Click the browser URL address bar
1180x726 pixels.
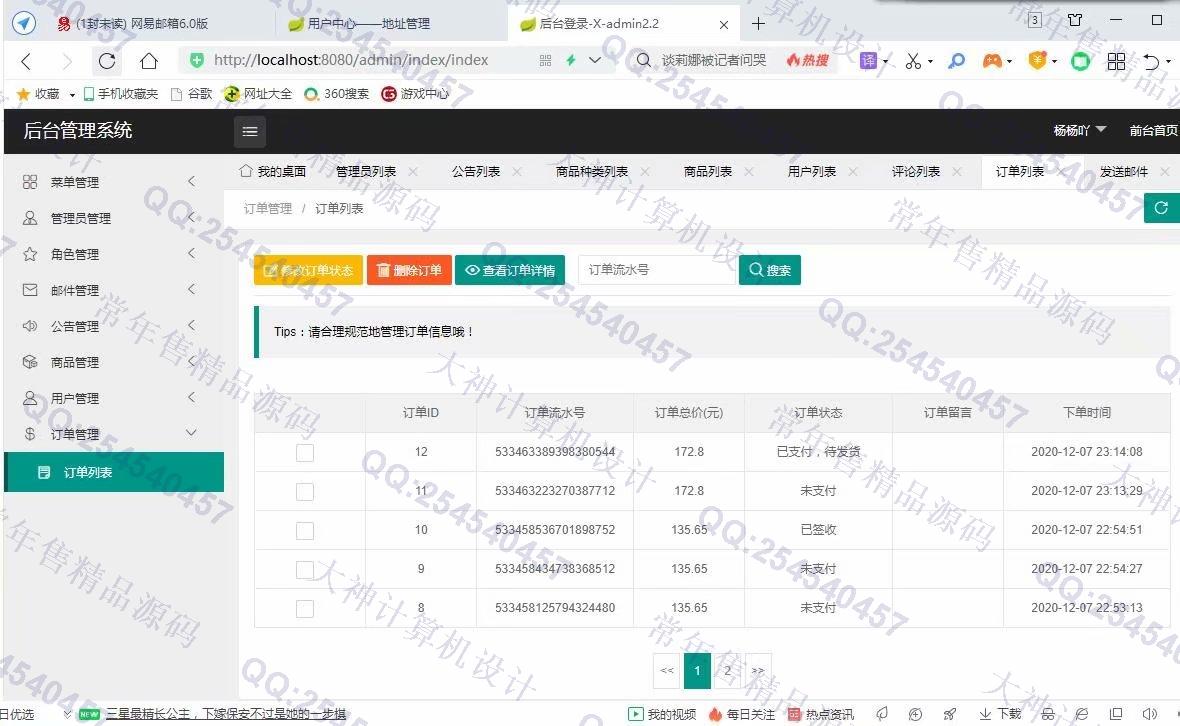351,60
